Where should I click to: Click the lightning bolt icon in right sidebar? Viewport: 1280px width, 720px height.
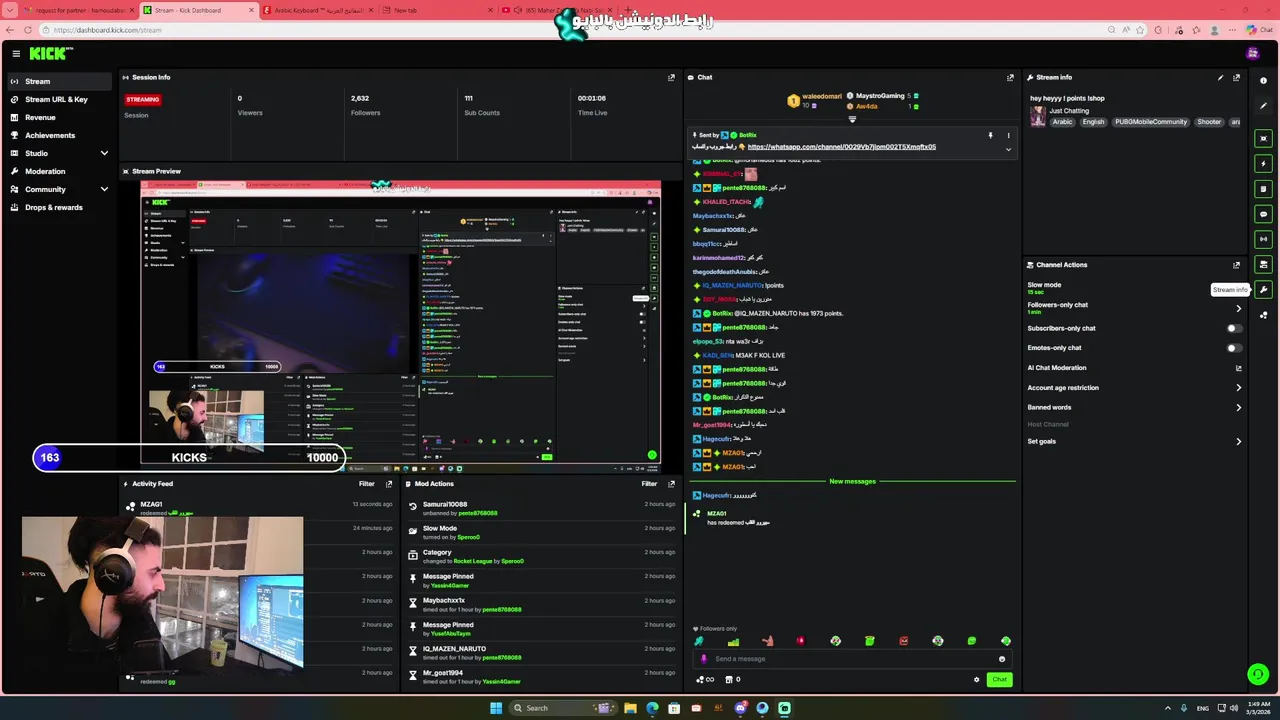tap(1264, 164)
